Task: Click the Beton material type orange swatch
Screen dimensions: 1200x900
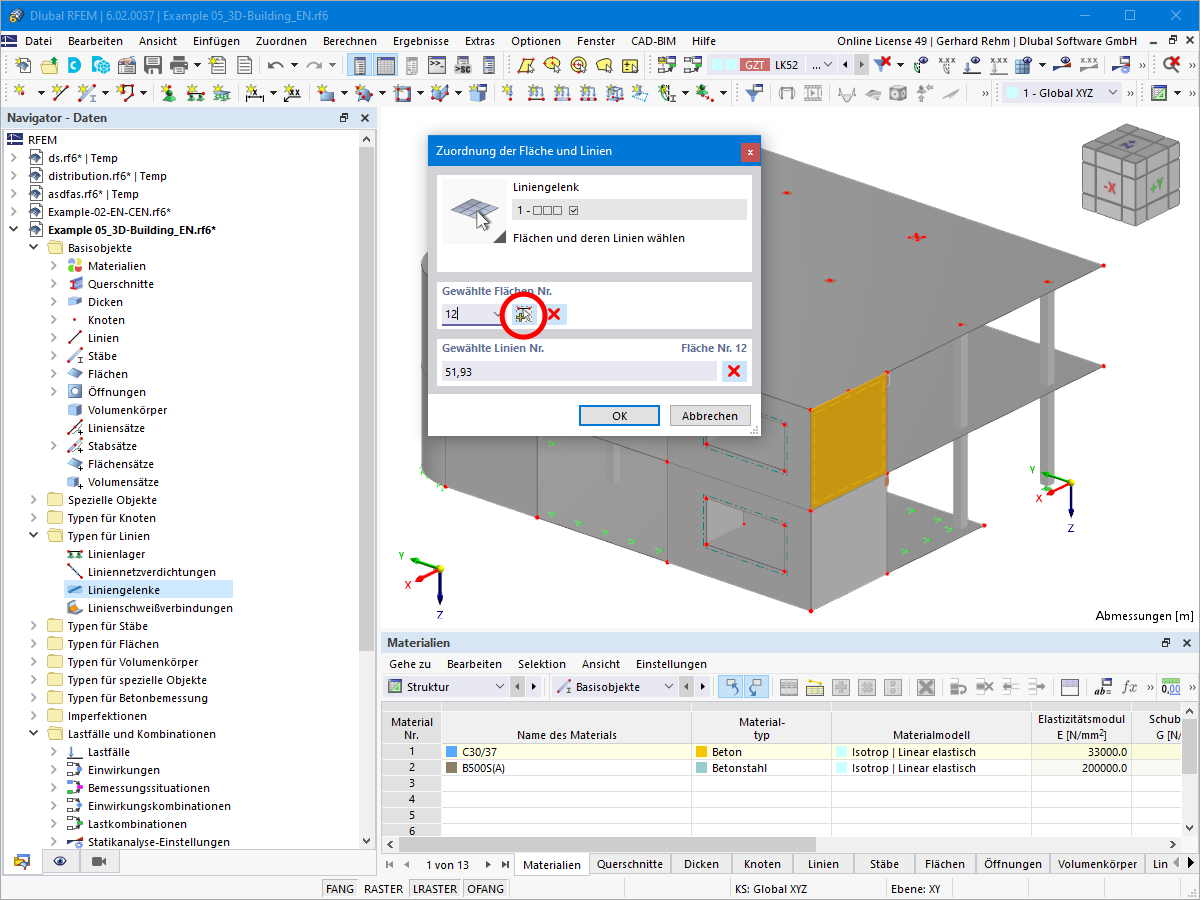Action: point(701,752)
